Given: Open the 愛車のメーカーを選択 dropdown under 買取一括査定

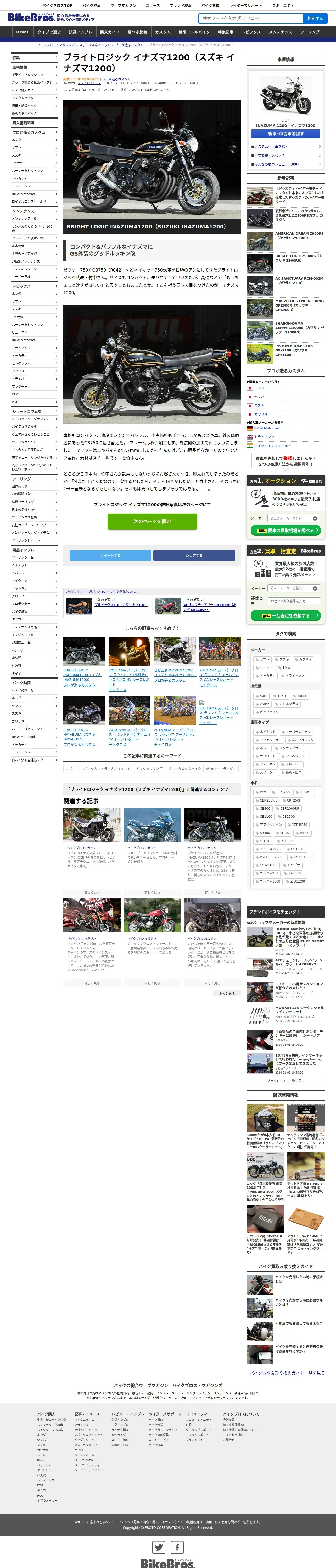Looking at the screenshot, I should pos(294,588).
